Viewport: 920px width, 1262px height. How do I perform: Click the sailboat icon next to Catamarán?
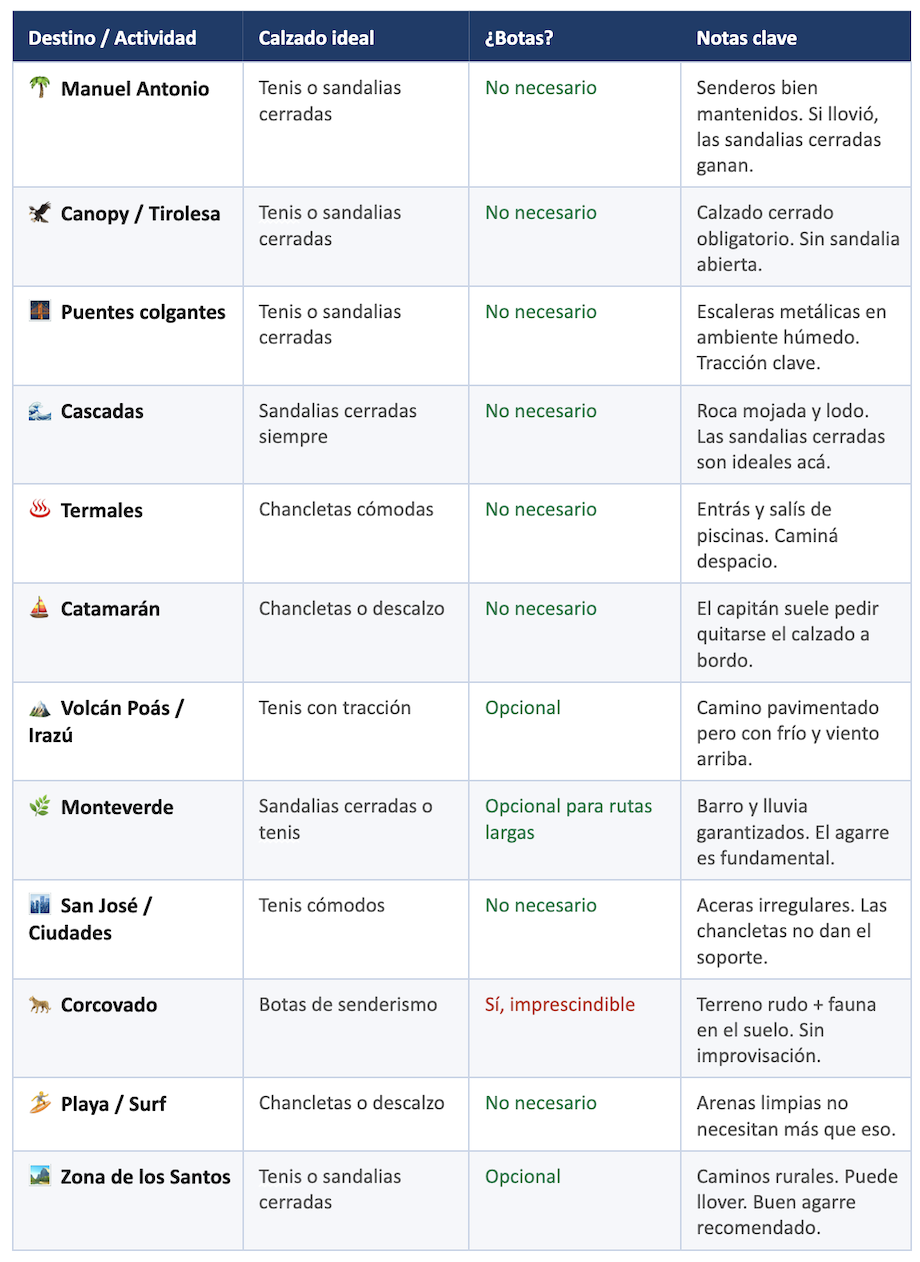point(39,608)
